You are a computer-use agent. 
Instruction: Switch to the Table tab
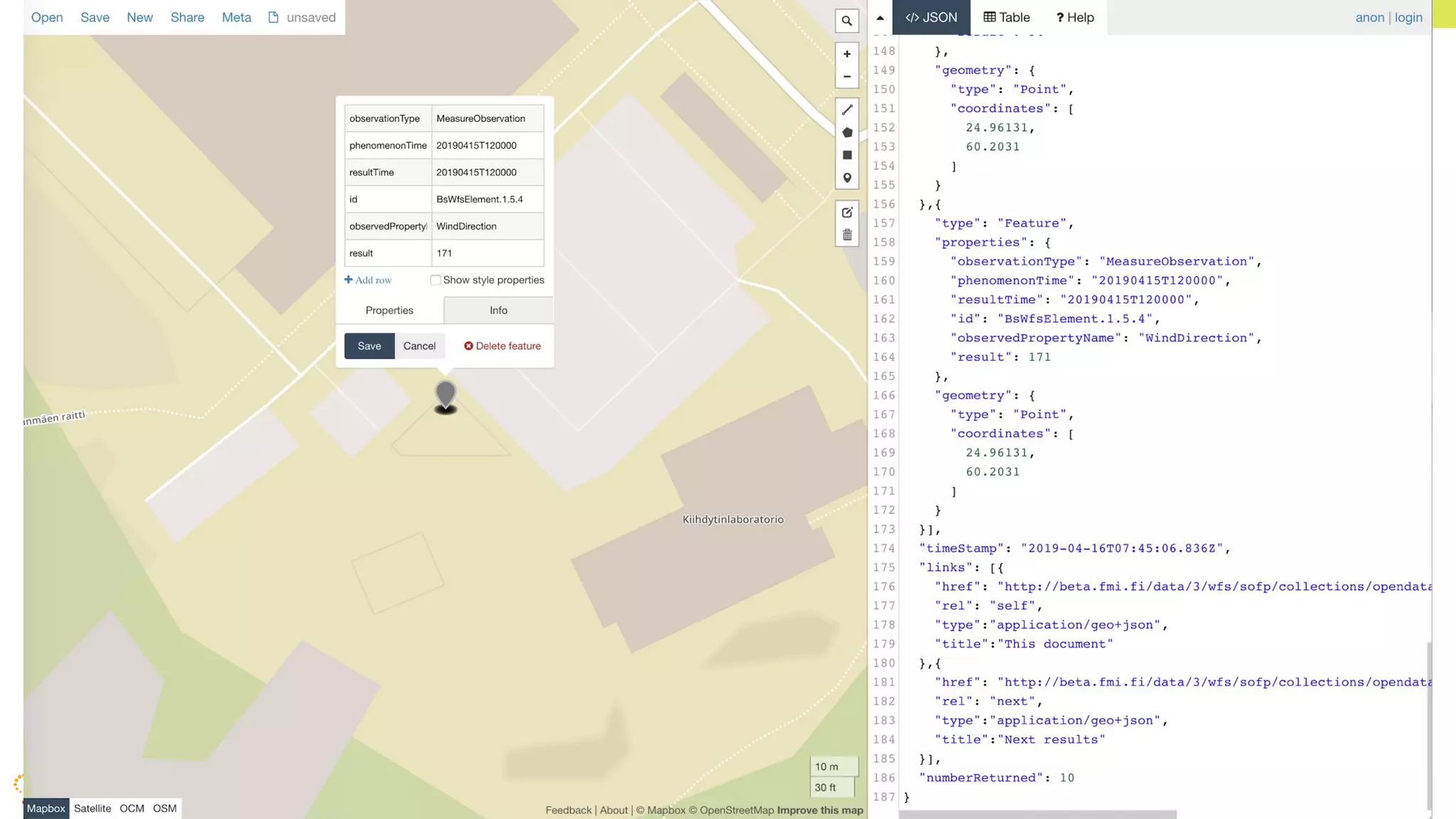(x=1006, y=17)
